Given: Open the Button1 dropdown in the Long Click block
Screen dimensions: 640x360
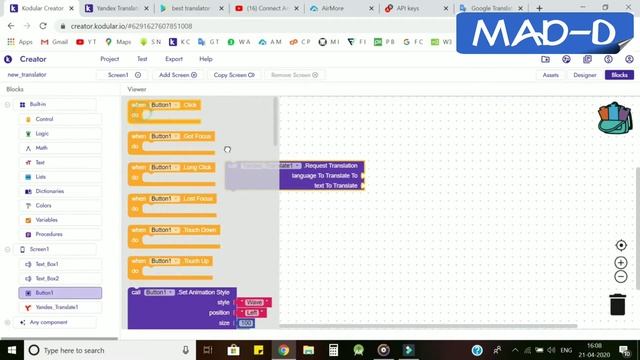Looking at the screenshot, I should click(165, 167).
